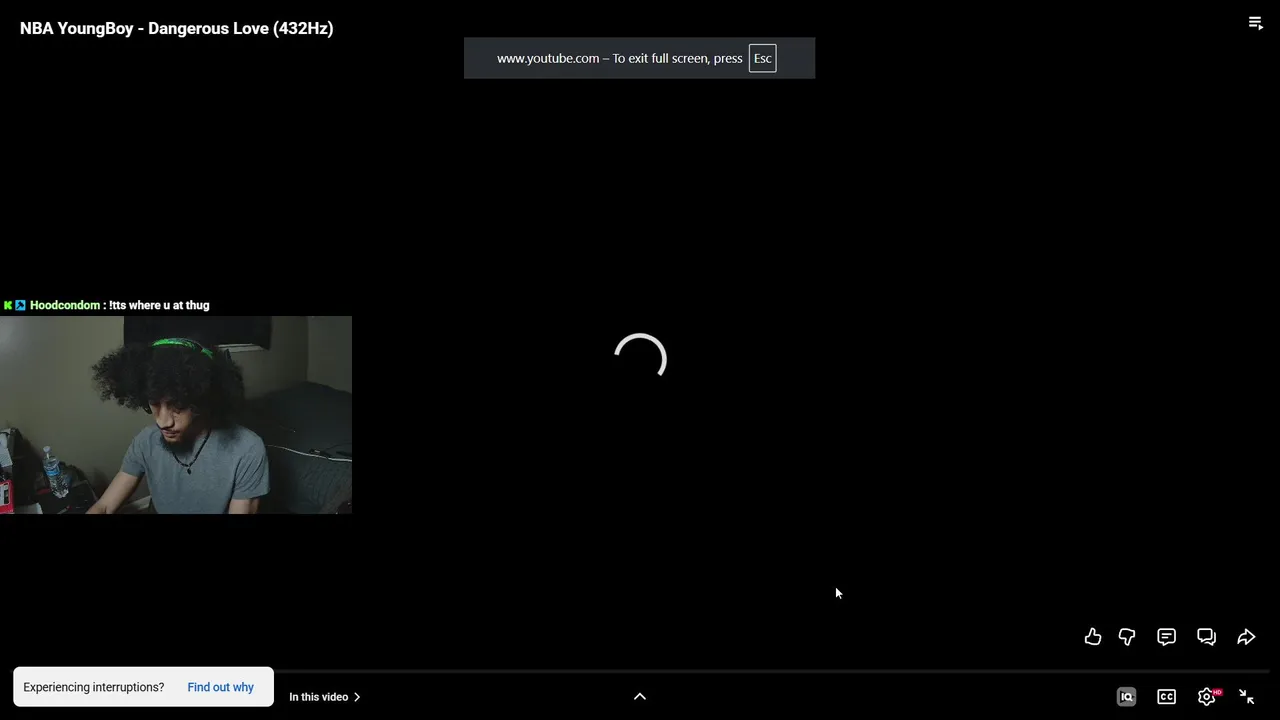Click the IQ extension icon

click(1127, 697)
